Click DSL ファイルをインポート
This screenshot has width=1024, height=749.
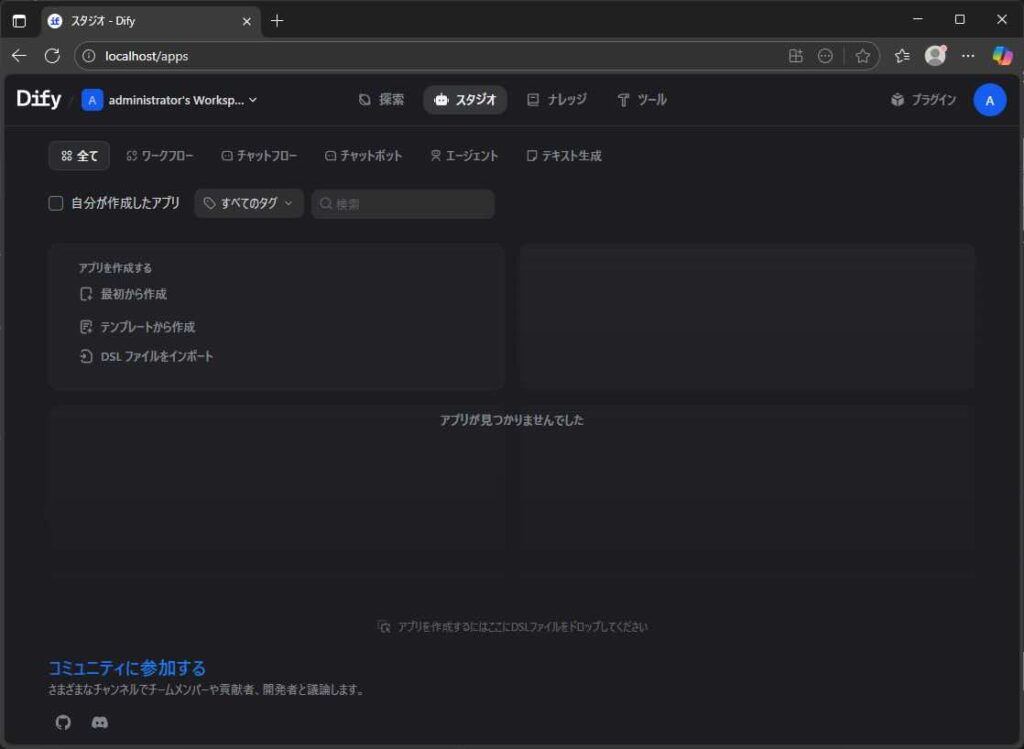[156, 356]
